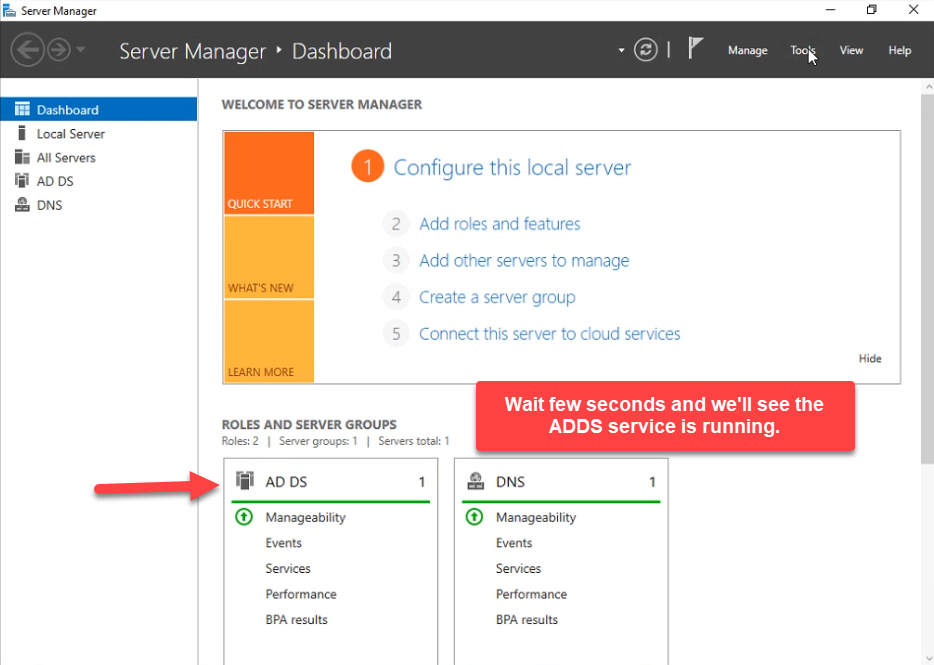
Task: Click Create a server group link
Action: pos(497,297)
